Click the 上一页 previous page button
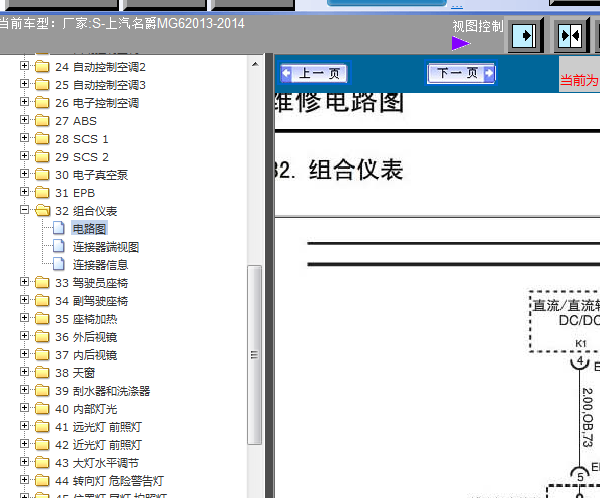The width and height of the screenshot is (600, 498). (315, 73)
